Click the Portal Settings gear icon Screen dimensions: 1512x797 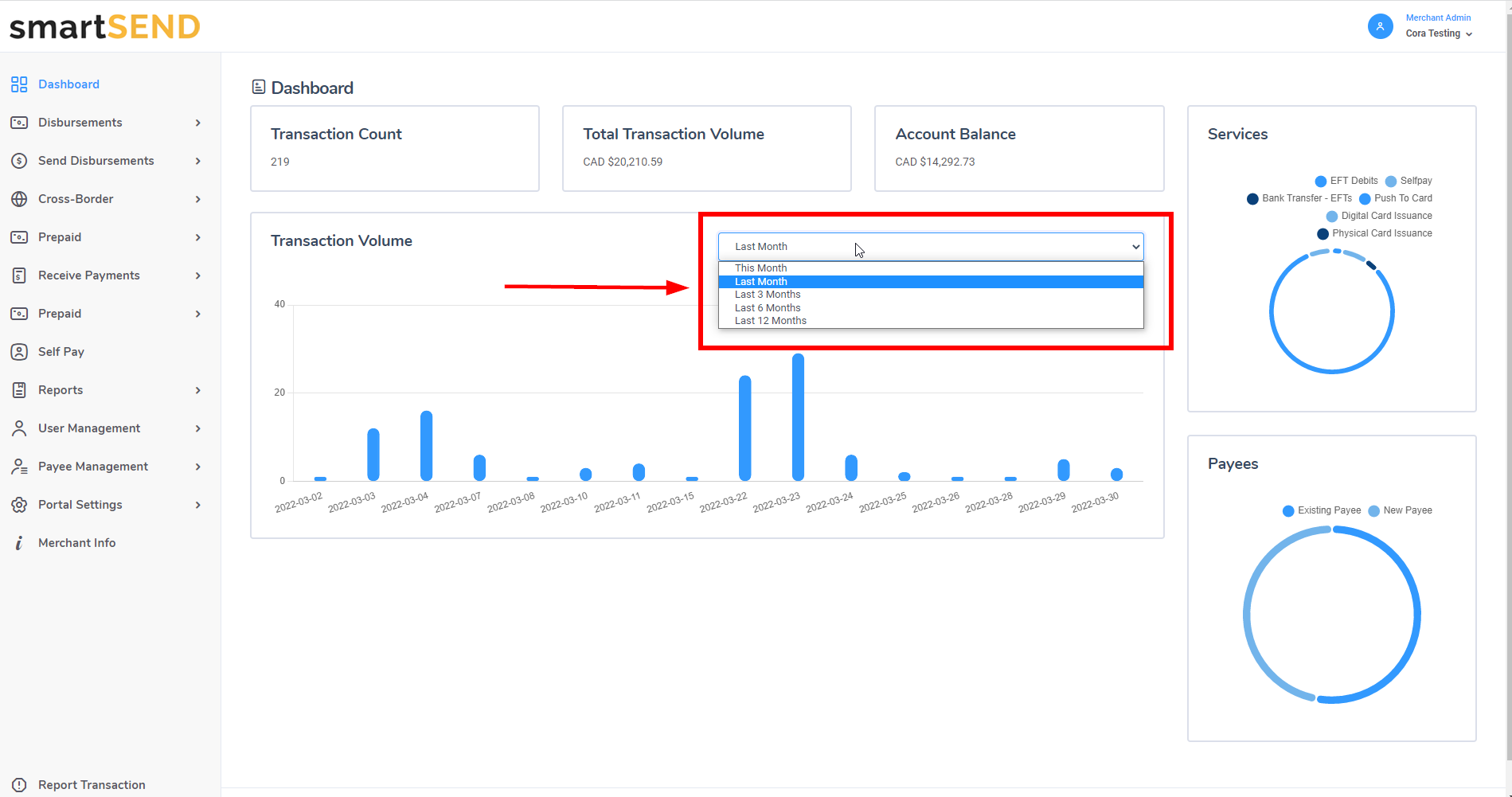pos(19,505)
